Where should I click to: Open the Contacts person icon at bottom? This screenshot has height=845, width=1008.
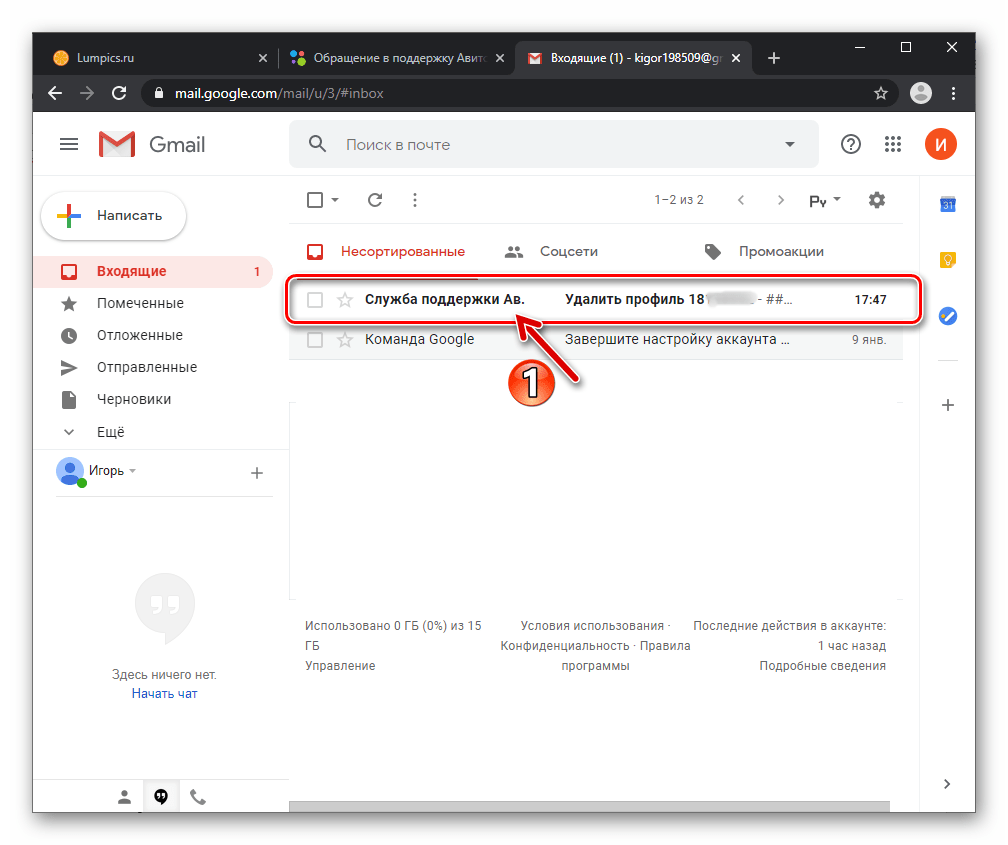[124, 797]
